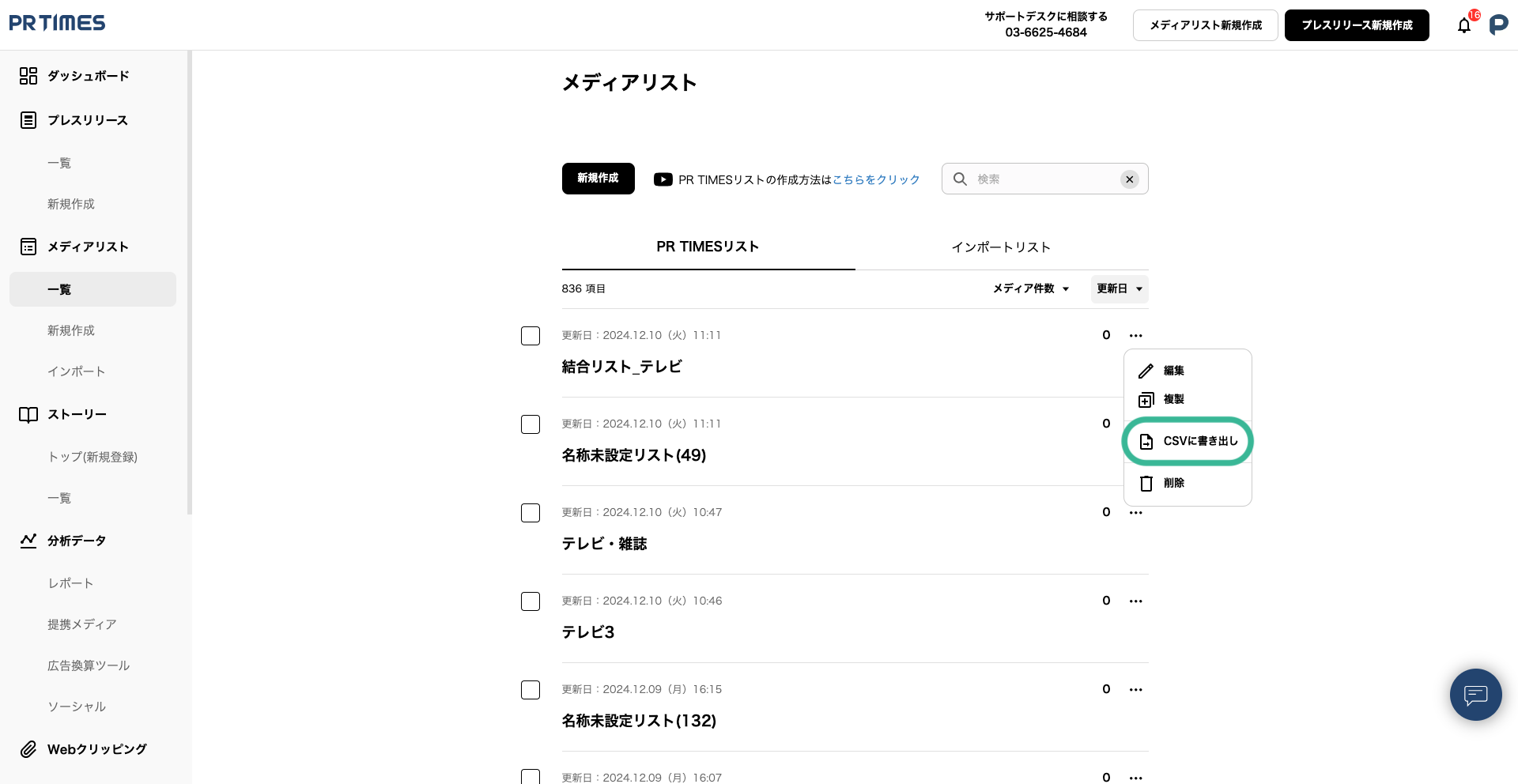1518x784 pixels.
Task: Switch to the インポートリスト tab
Action: pos(1001,247)
